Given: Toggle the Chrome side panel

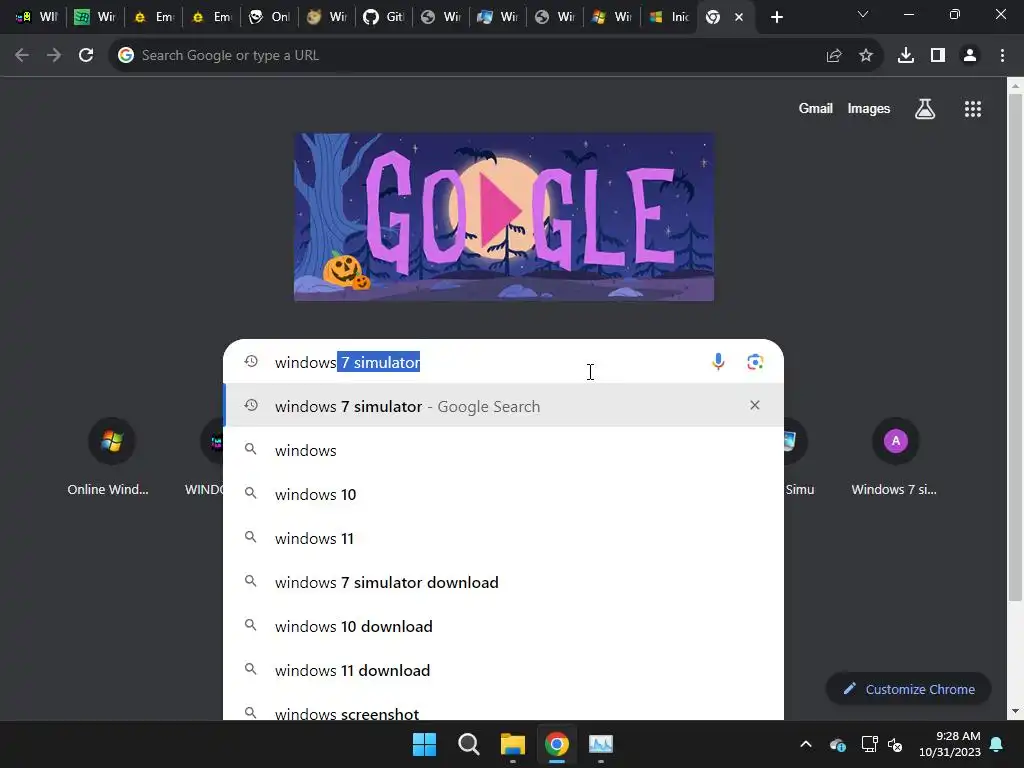Looking at the screenshot, I should pos(938,56).
